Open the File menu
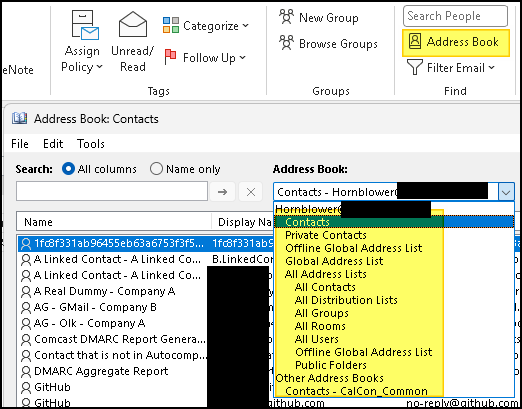 pos(19,144)
